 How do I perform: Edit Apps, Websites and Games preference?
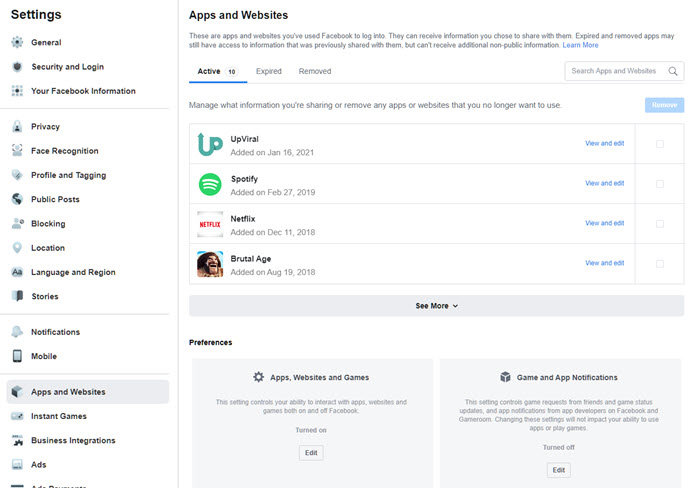pos(311,453)
